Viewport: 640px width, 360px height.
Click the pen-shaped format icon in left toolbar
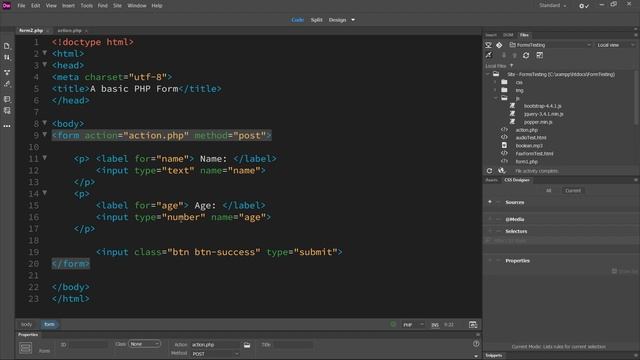[7, 84]
